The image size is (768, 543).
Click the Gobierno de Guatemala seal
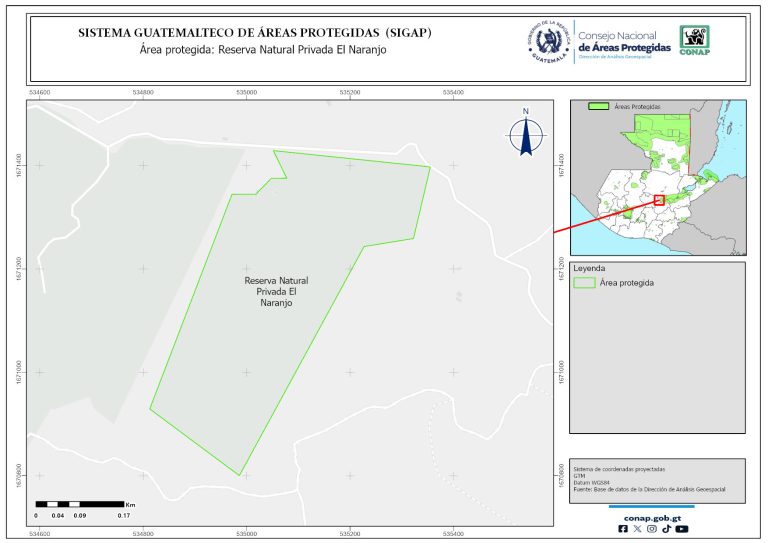(x=548, y=42)
